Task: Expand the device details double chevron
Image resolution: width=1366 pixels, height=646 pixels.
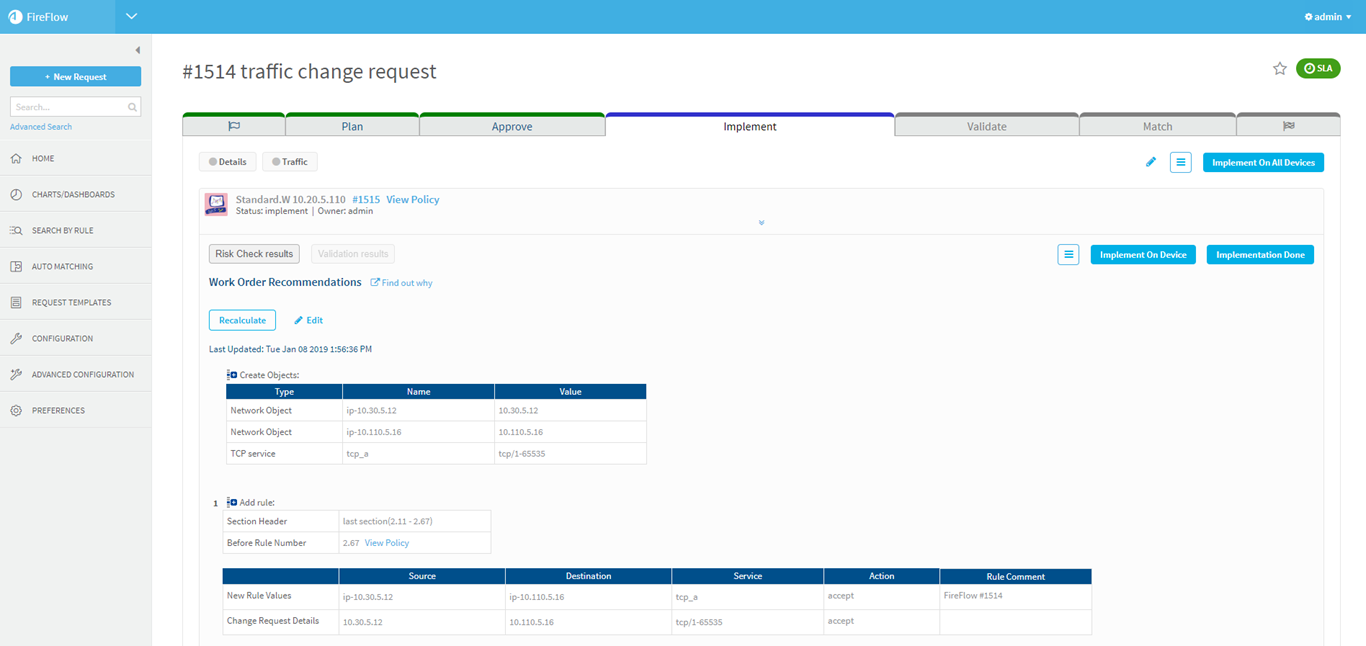Action: 761,223
